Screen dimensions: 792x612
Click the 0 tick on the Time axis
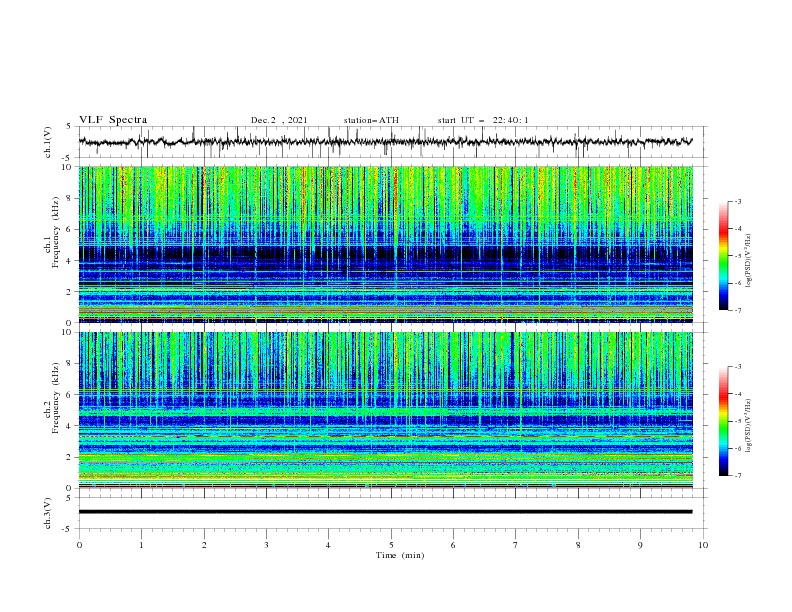(79, 545)
